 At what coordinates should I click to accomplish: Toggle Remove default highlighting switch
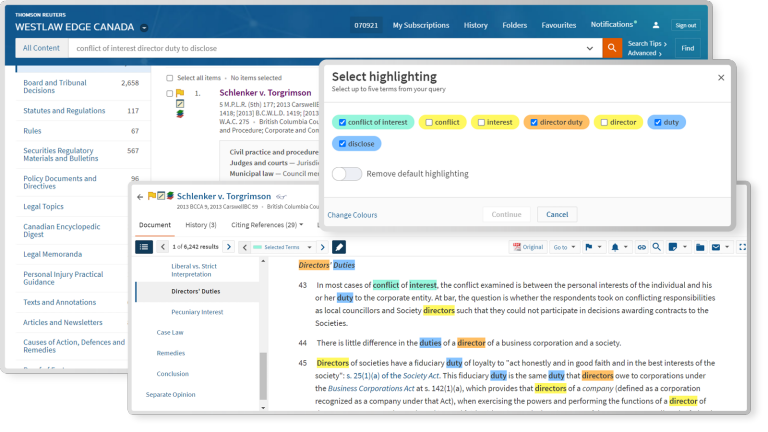click(x=347, y=174)
